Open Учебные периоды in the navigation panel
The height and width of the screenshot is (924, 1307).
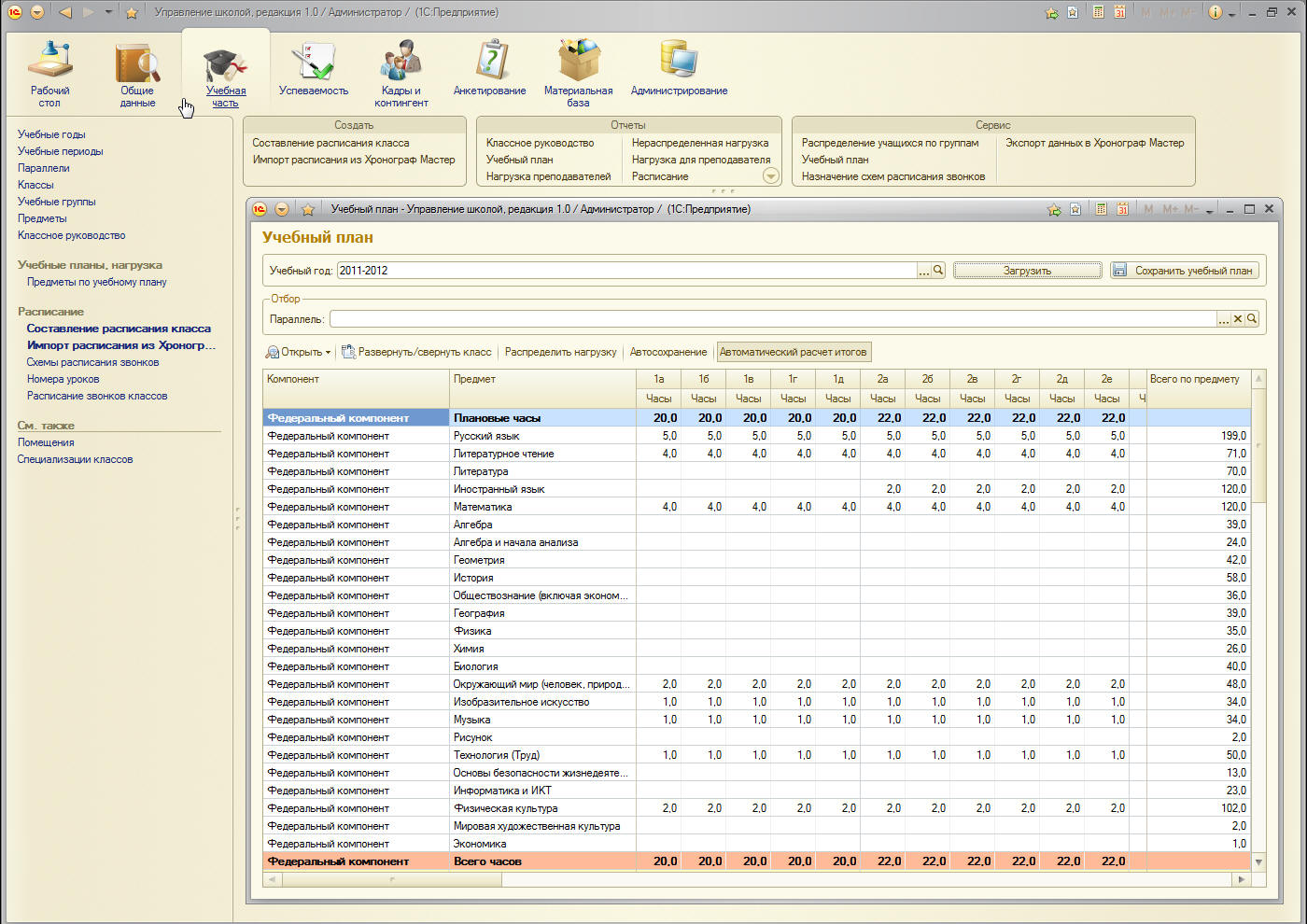pyautogui.click(x=61, y=151)
